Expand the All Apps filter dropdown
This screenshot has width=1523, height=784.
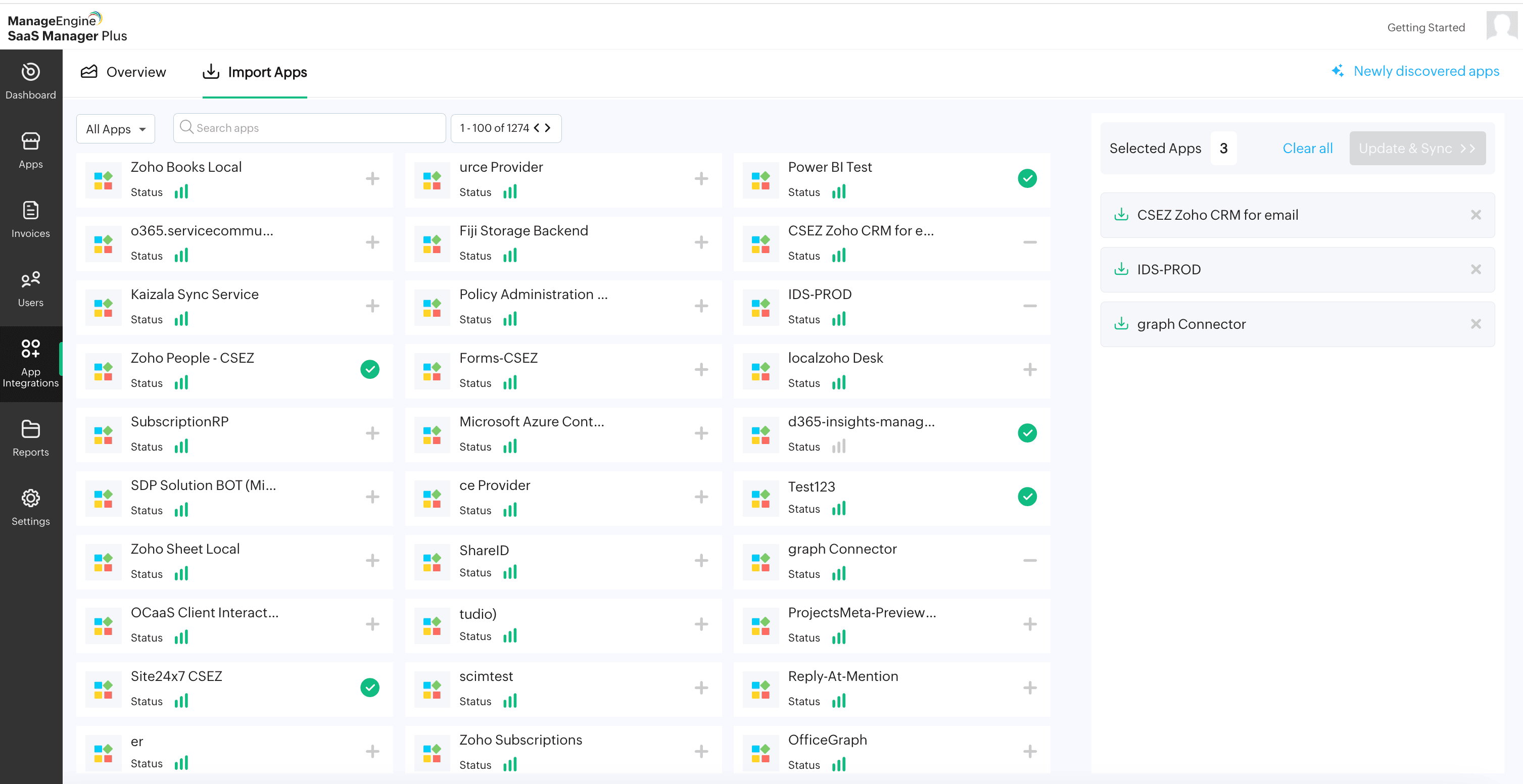point(116,129)
